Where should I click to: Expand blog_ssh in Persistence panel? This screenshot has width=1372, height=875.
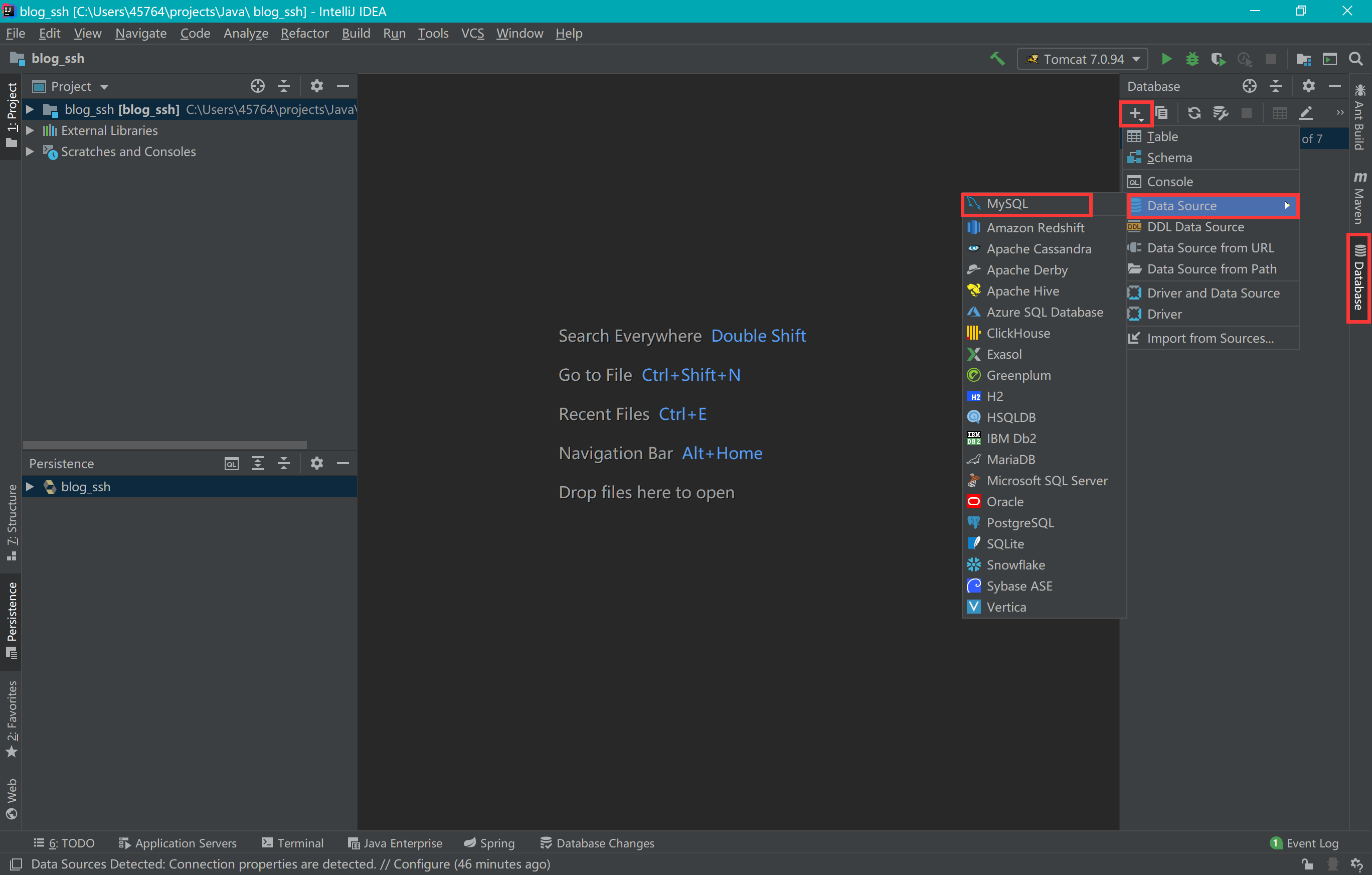click(30, 487)
